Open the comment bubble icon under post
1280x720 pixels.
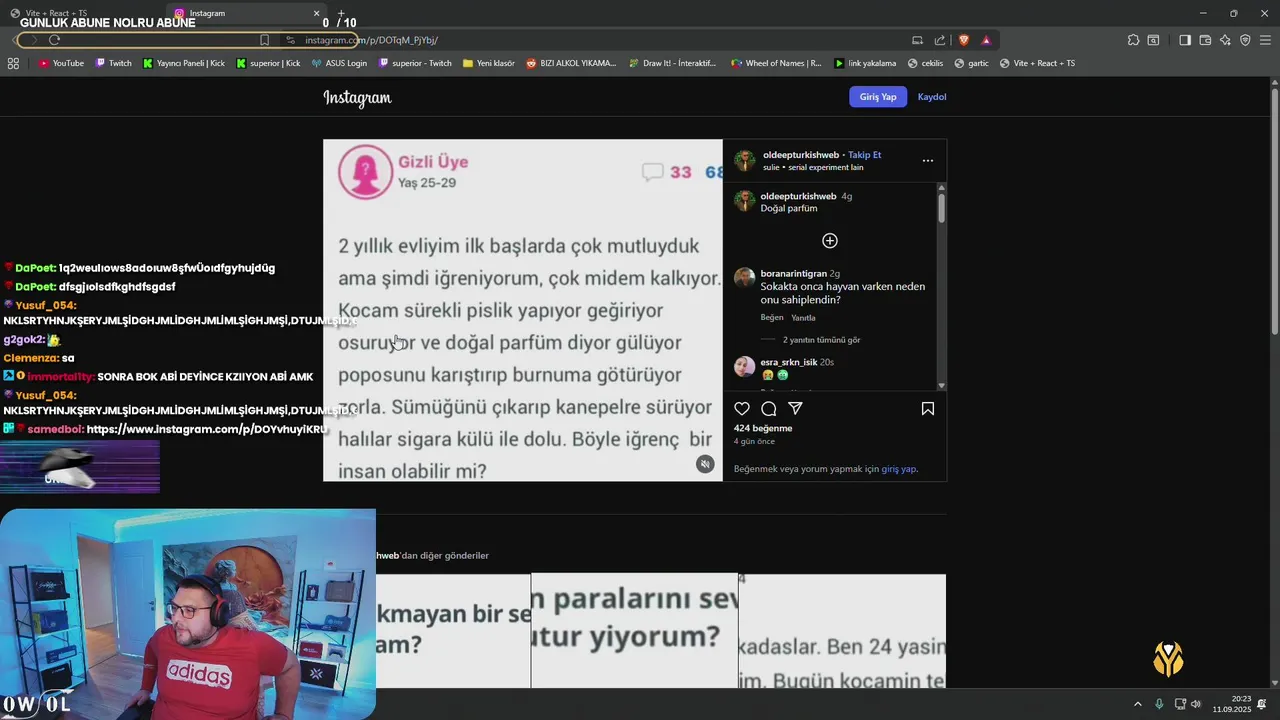coord(769,408)
